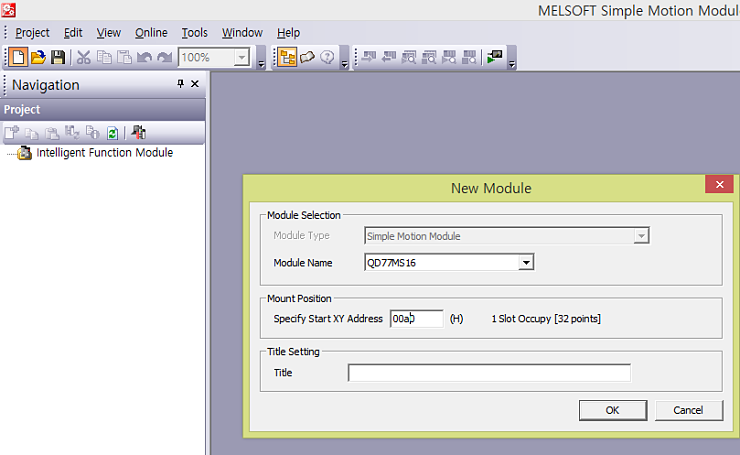Click the Title text field
The width and height of the screenshot is (740, 455).
(x=489, y=372)
